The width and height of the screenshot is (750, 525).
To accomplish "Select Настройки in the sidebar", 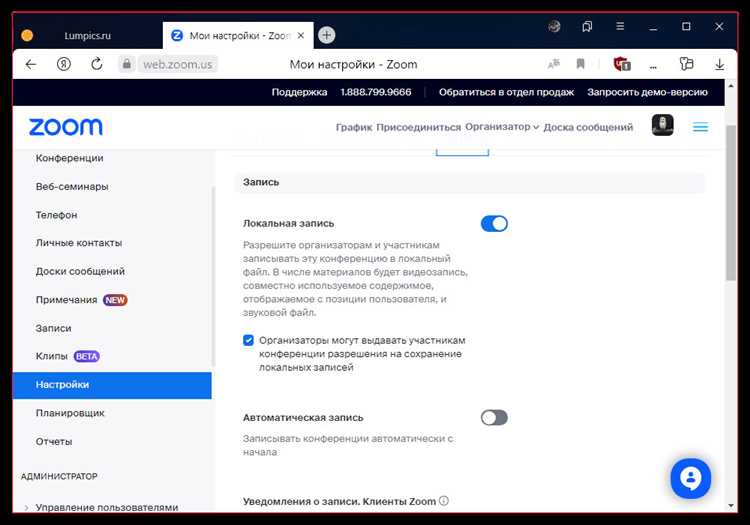I will click(112, 385).
